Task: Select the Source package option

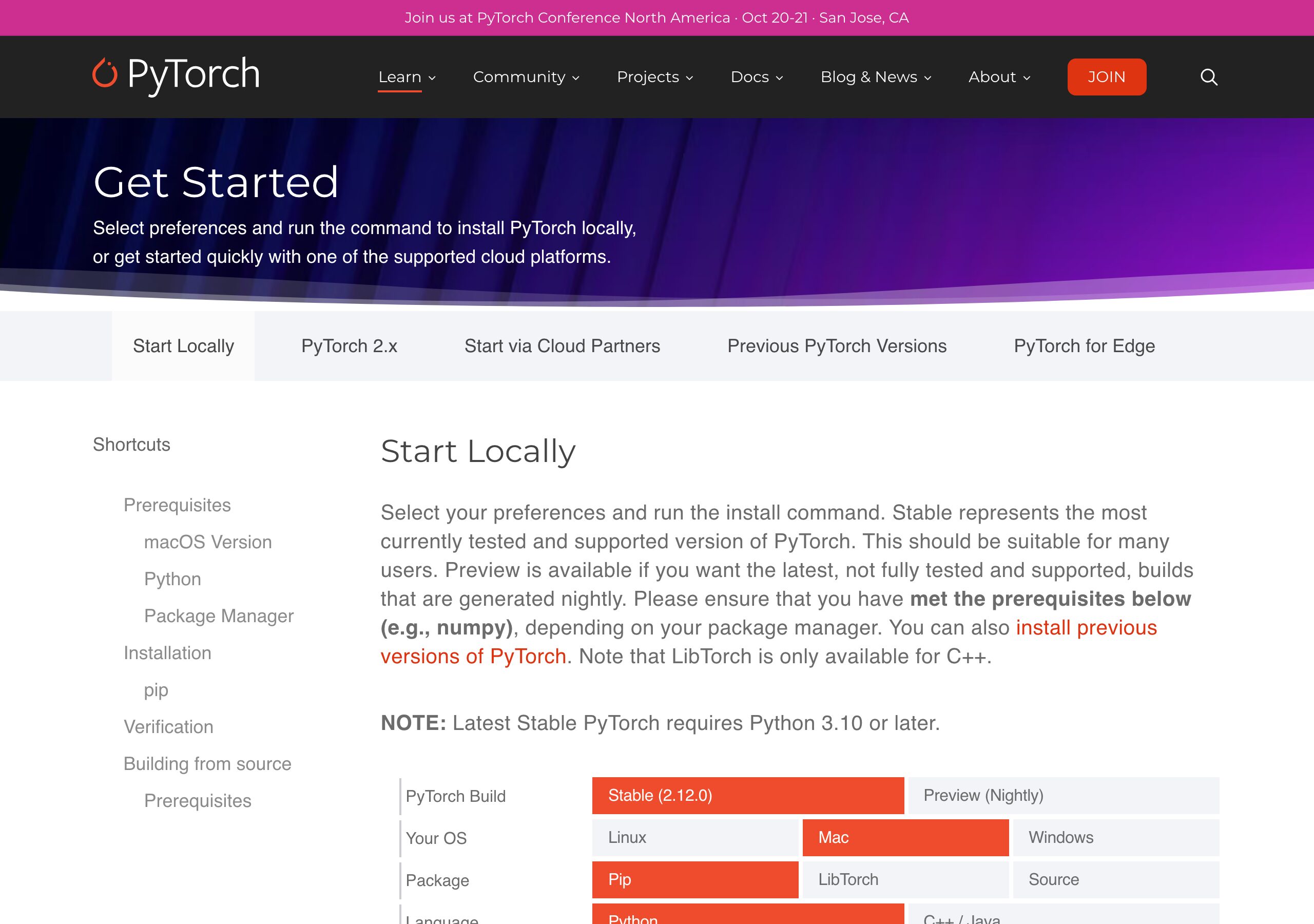Action: [x=1116, y=879]
